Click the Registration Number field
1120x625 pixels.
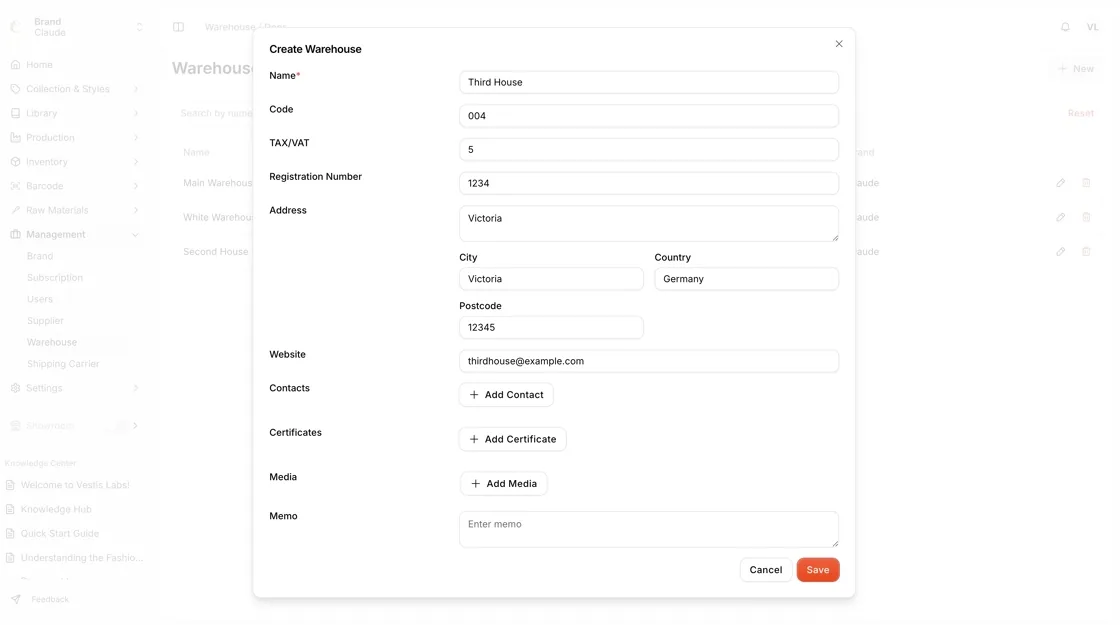point(649,183)
